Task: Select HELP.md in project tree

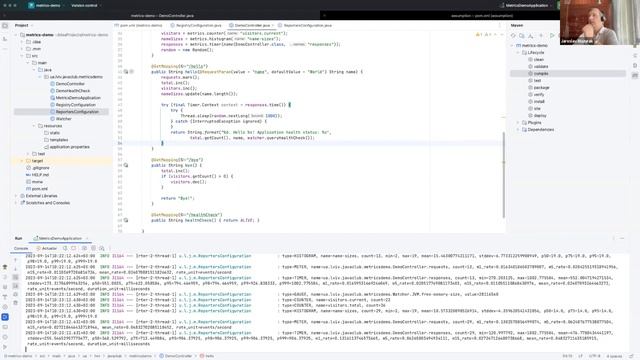Action: (40, 175)
